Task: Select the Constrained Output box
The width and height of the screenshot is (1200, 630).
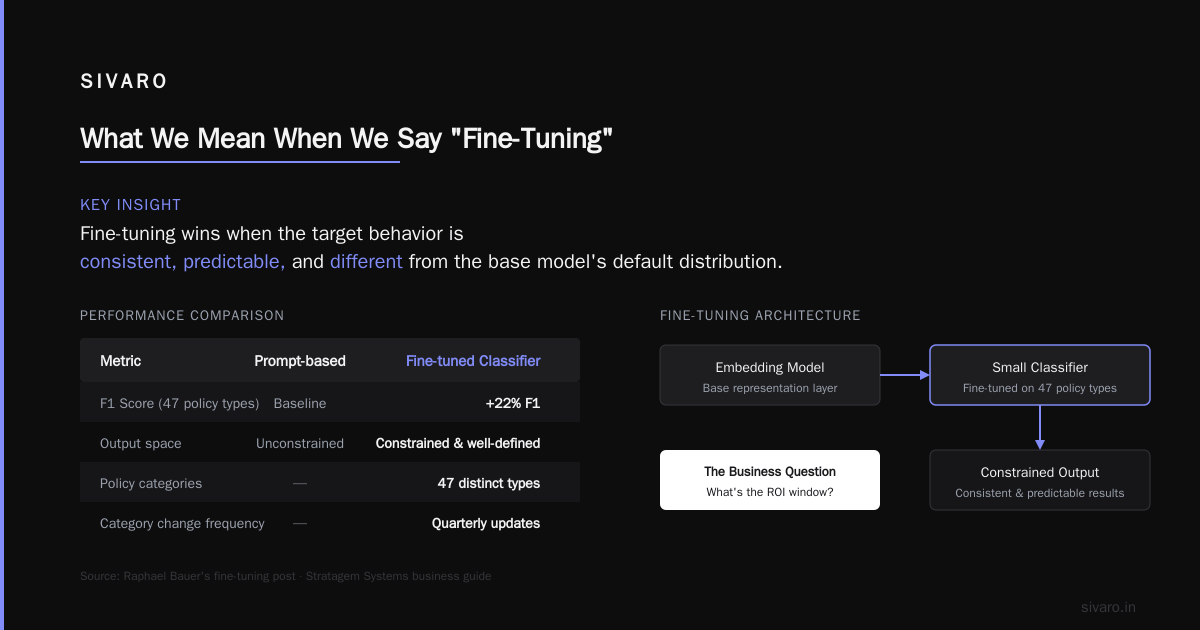Action: (1040, 480)
